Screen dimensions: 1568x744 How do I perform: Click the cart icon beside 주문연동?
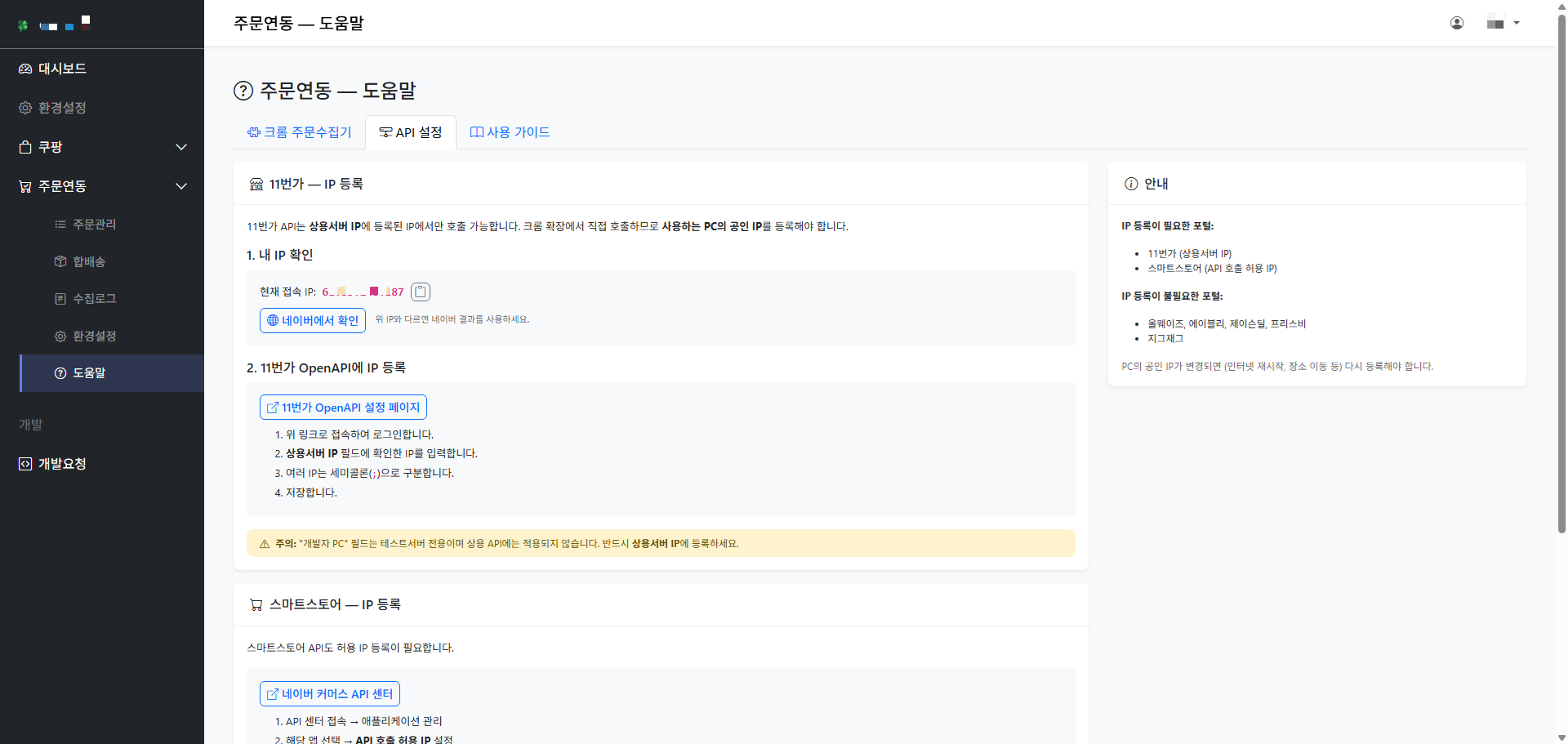[x=25, y=186]
